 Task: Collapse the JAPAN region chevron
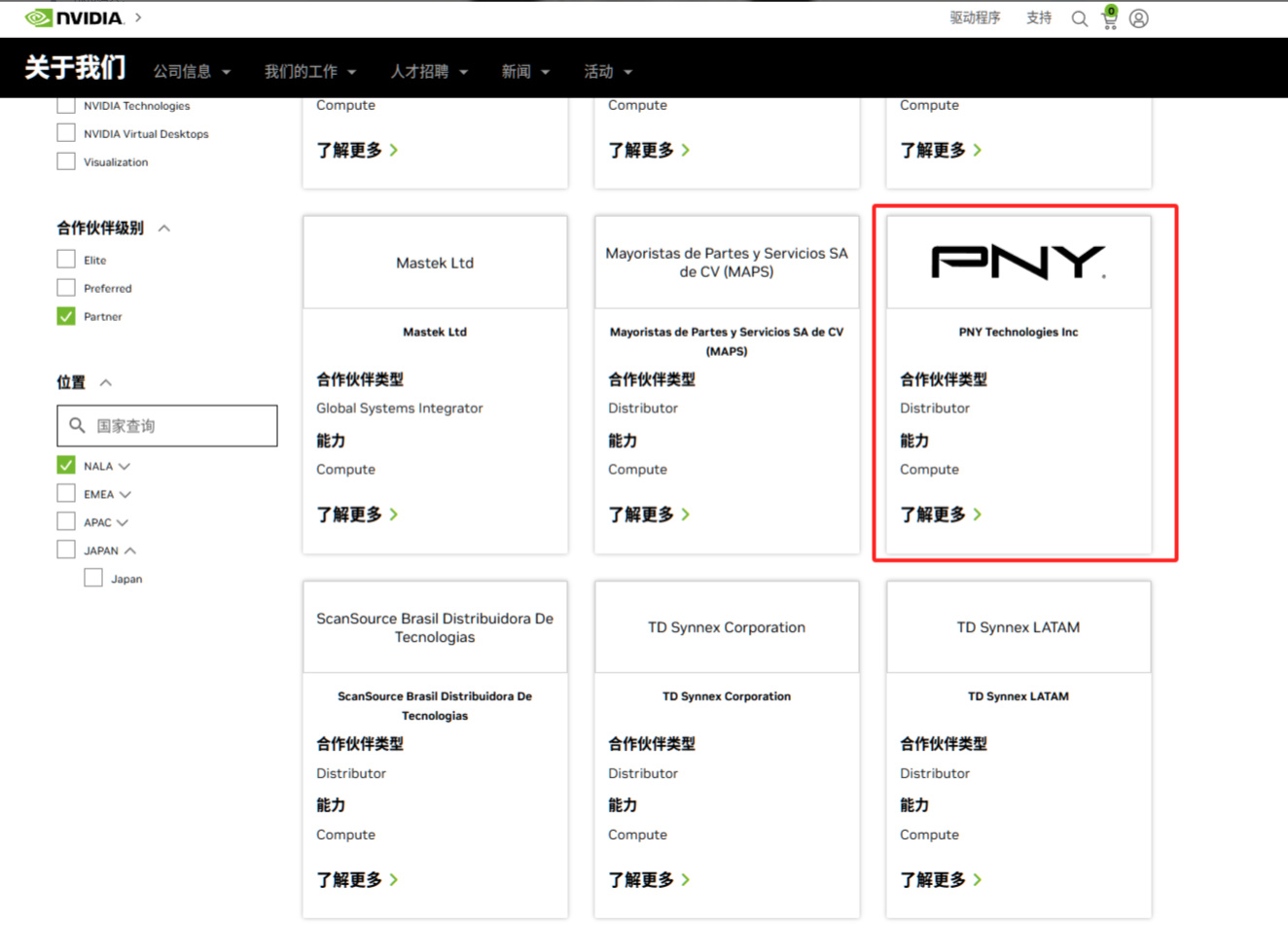point(130,551)
